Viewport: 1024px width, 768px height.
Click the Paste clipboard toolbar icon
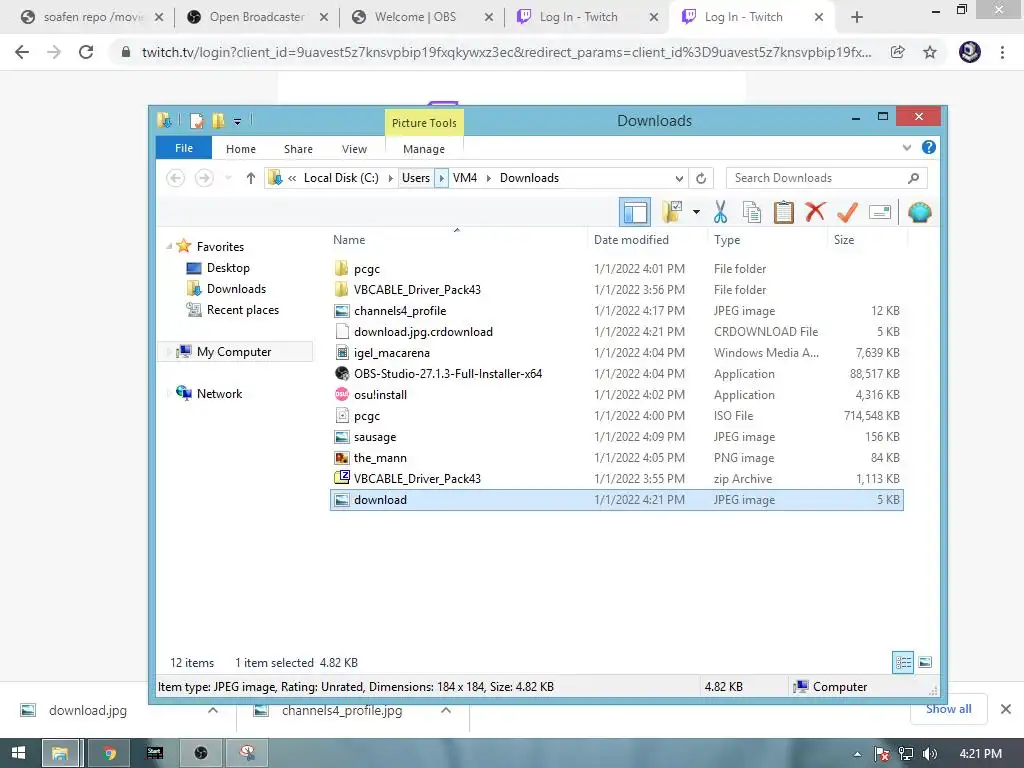tap(783, 212)
